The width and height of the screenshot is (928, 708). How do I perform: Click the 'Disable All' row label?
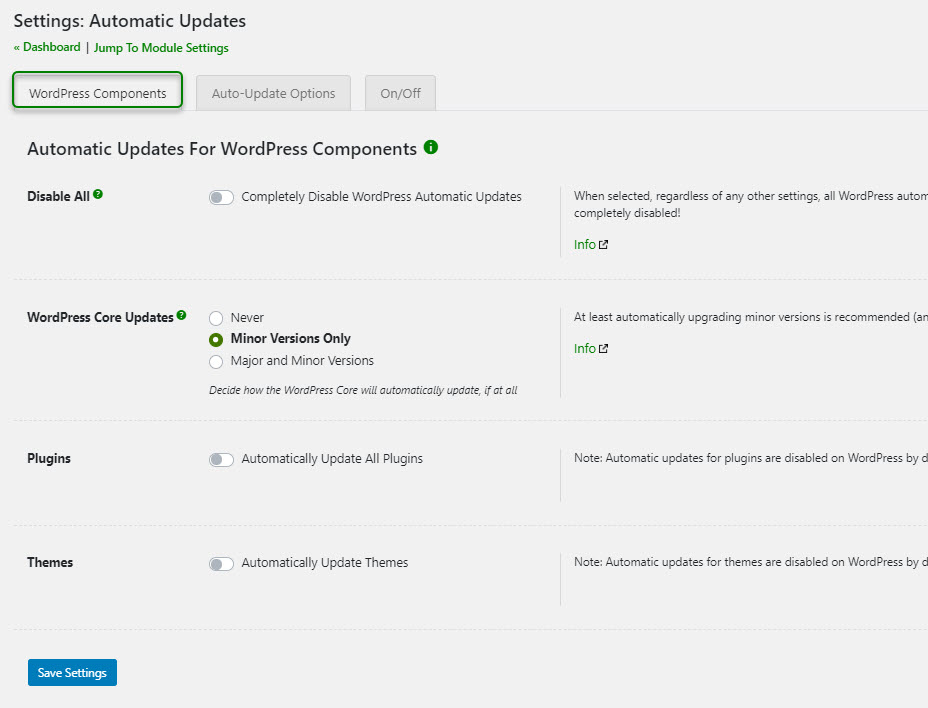59,197
